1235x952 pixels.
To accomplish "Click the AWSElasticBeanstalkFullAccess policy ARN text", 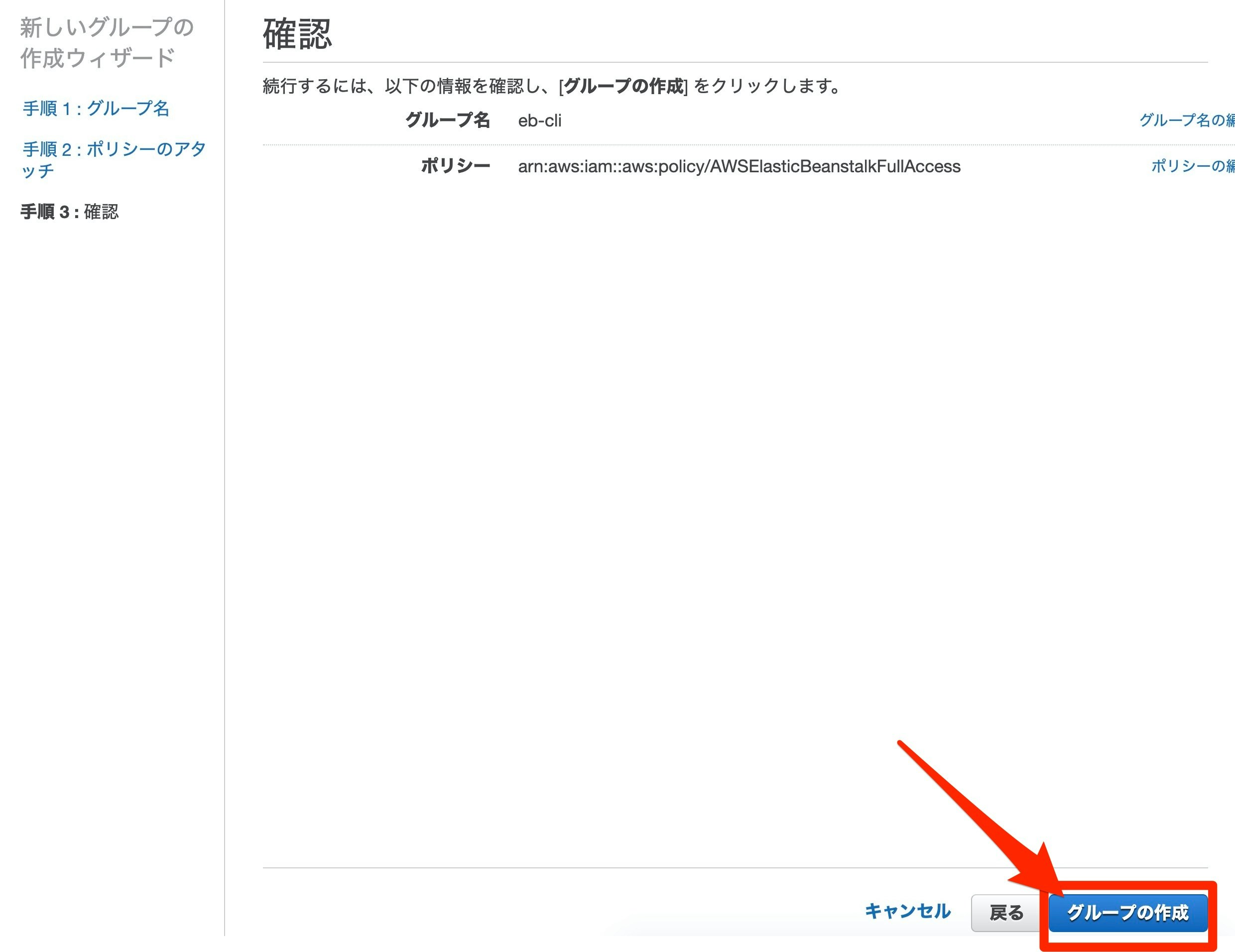I will pos(739,166).
